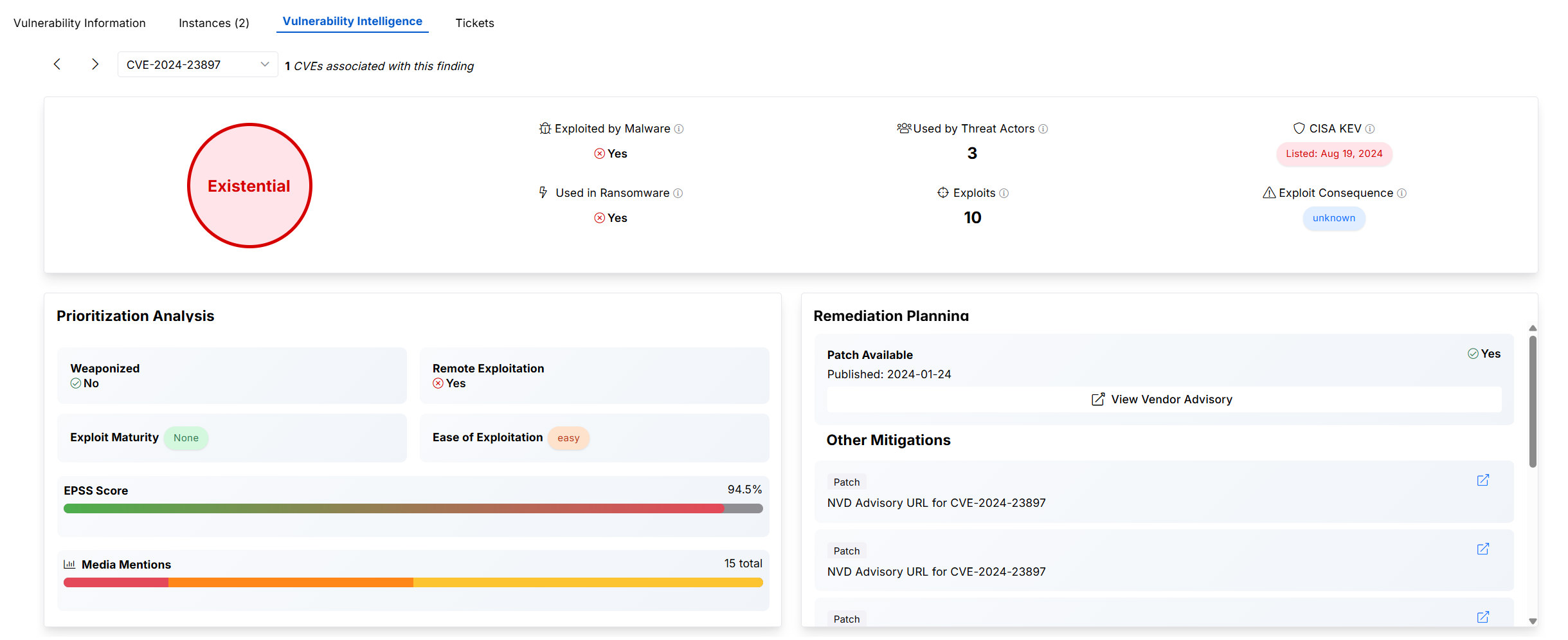Click the exploits count 10
Viewport: 1568px width, 640px height.
973,217
